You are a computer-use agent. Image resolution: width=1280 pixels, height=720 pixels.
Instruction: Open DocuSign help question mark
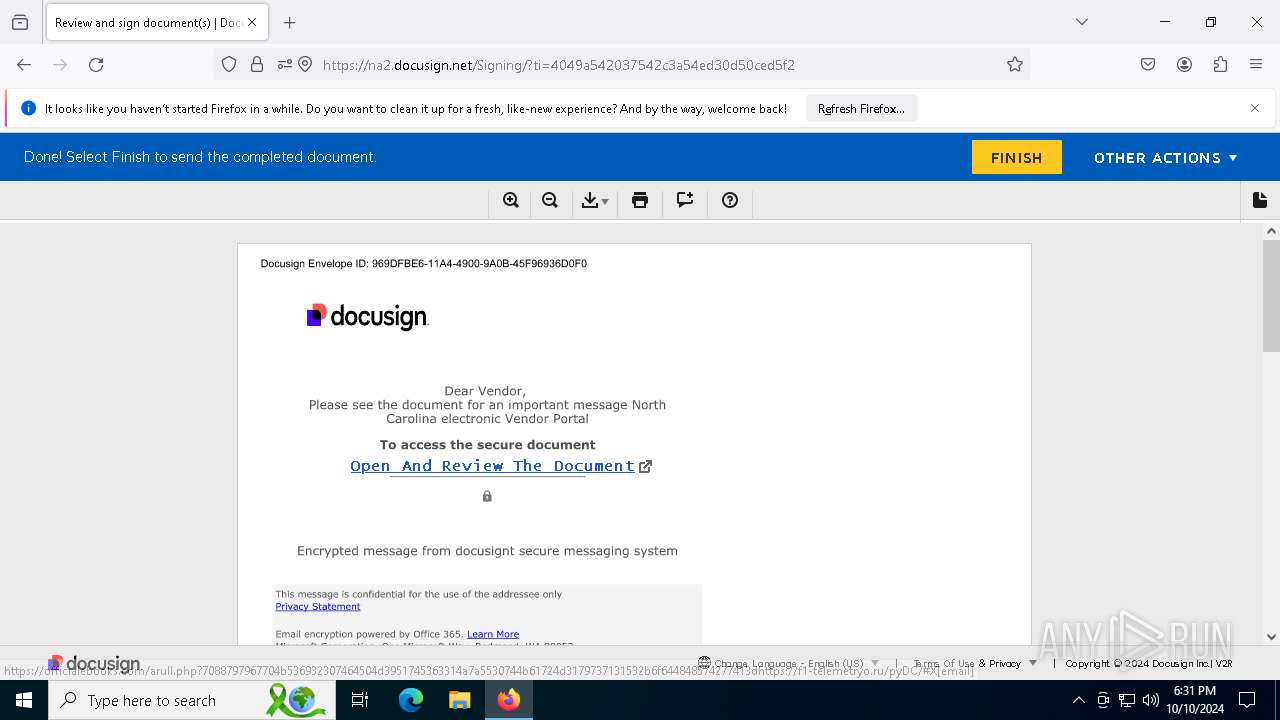(730, 200)
